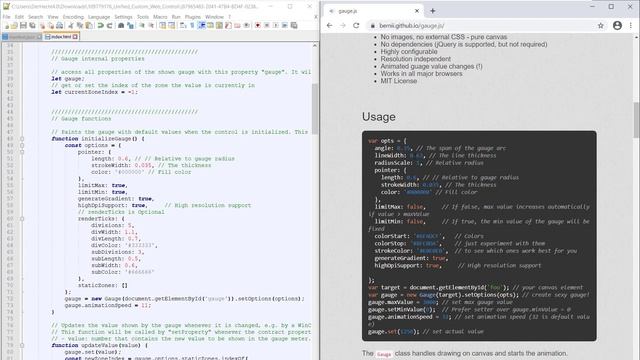Click the 'Usage' heading on the page

pos(378,117)
